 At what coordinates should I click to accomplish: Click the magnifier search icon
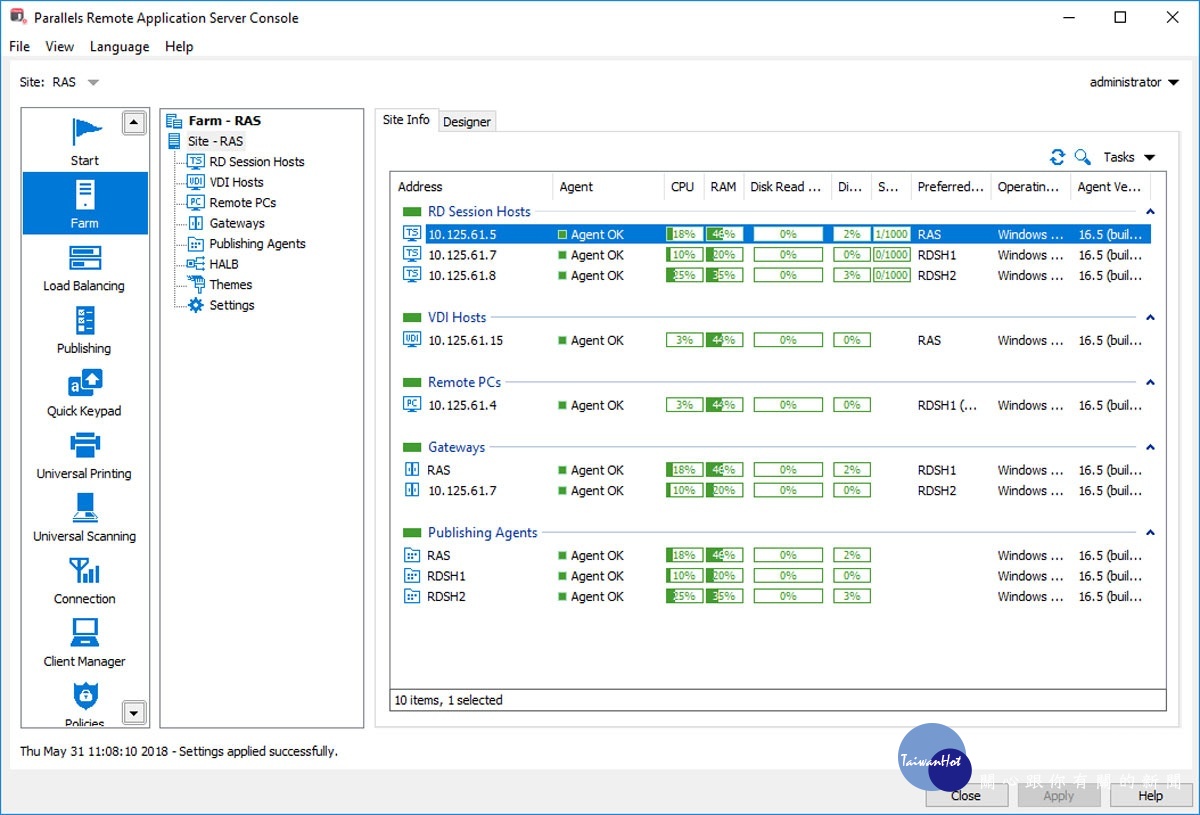click(x=1082, y=157)
